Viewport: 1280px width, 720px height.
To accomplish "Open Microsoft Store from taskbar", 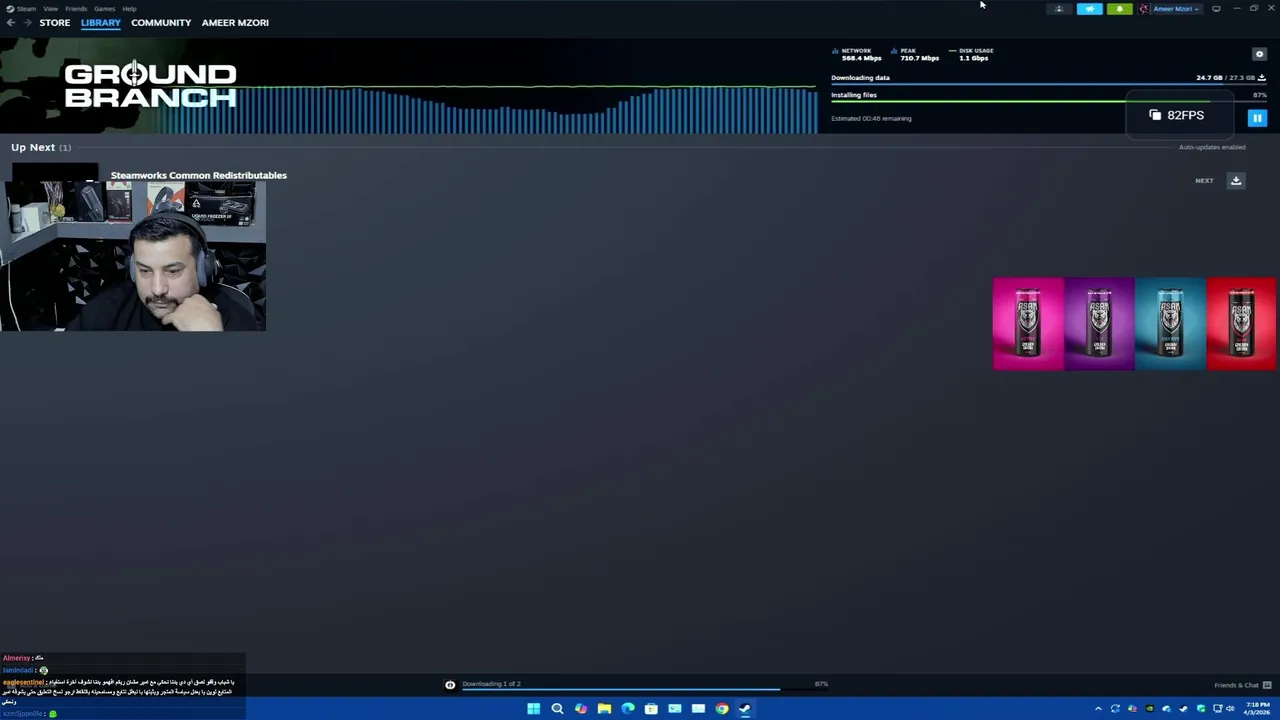I will click(651, 709).
